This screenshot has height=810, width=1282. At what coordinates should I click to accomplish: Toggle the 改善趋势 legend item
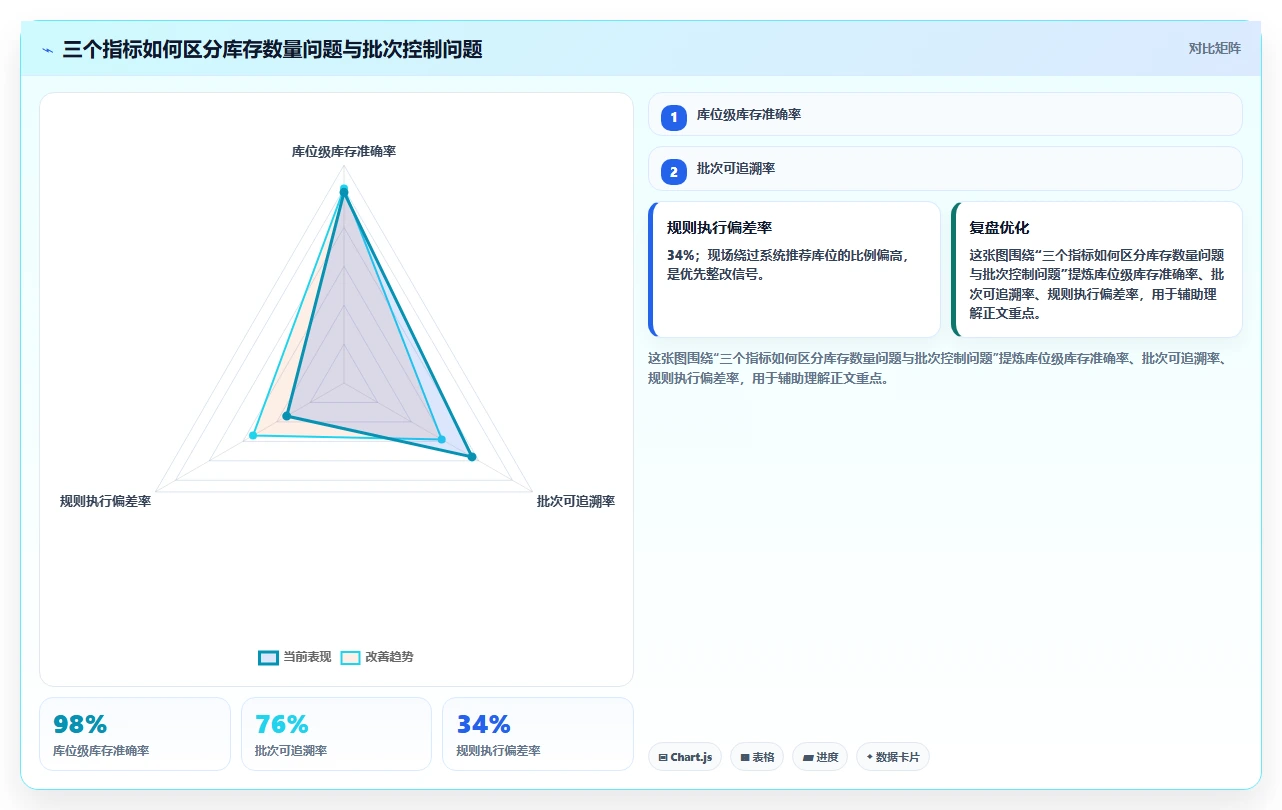[x=377, y=657]
